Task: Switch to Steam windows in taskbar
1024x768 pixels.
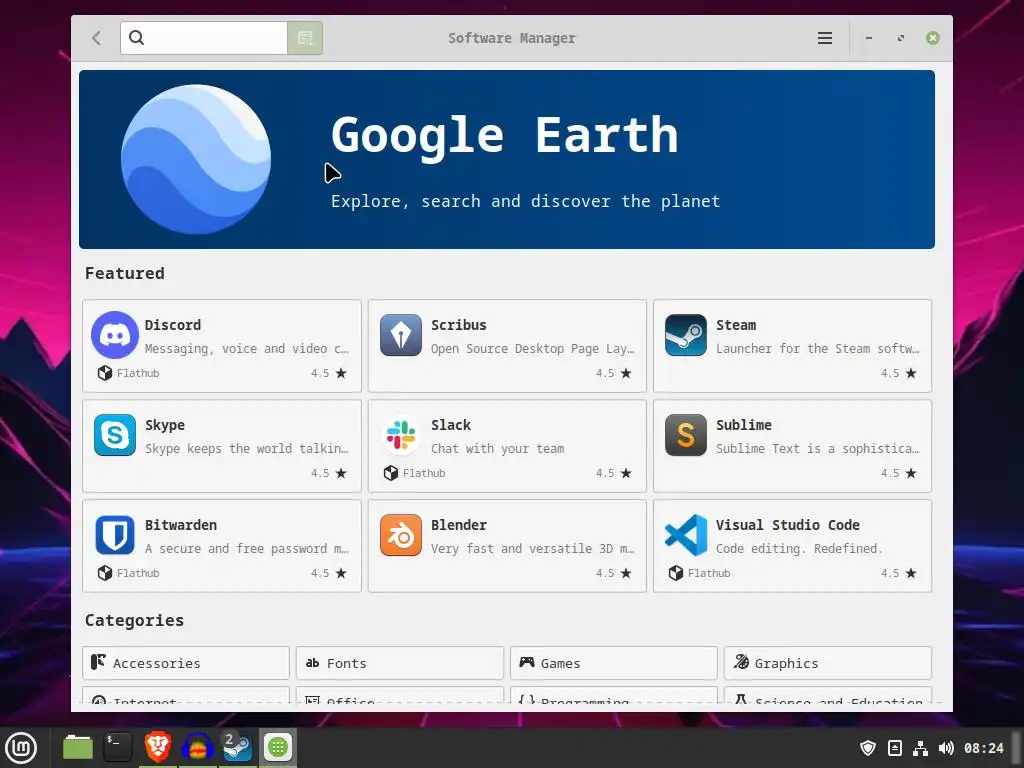Action: (238, 747)
